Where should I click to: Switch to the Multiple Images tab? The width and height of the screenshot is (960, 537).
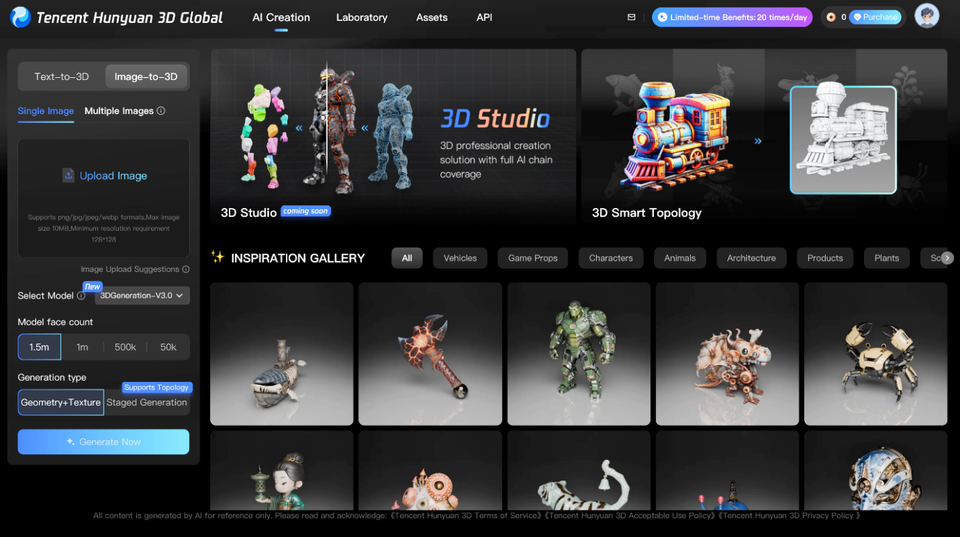tap(118, 111)
